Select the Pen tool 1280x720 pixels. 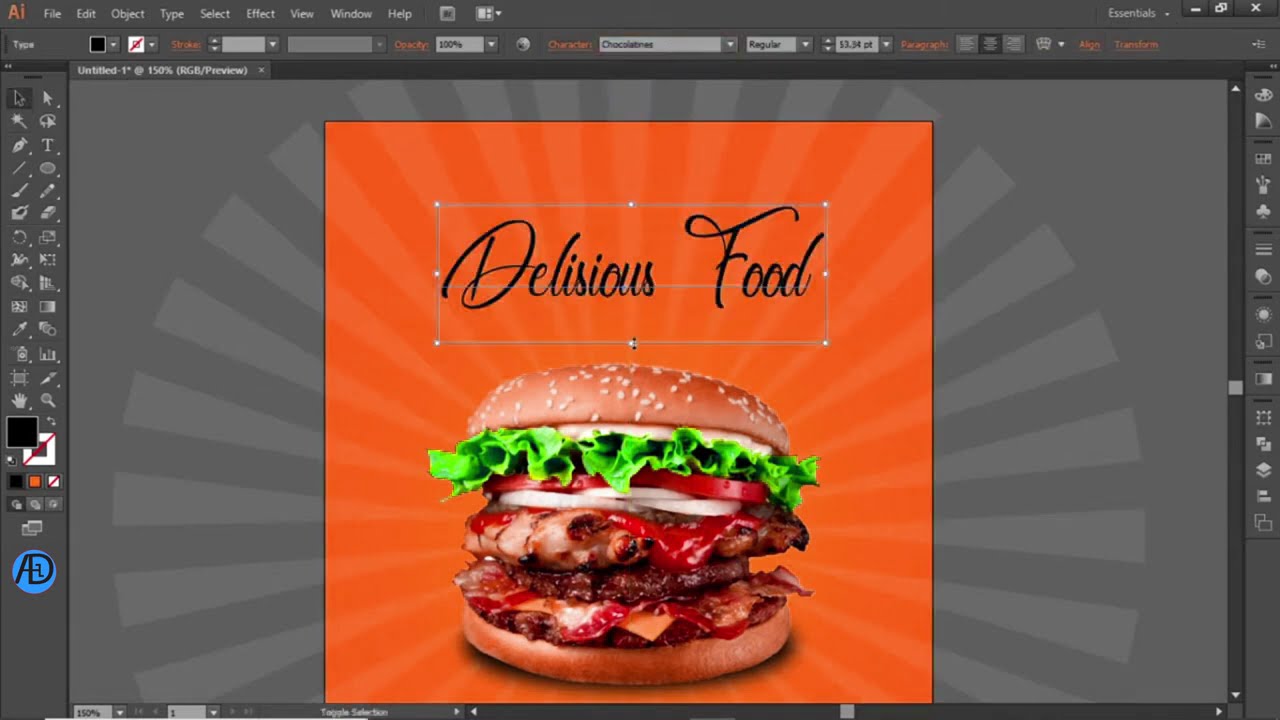pyautogui.click(x=19, y=145)
